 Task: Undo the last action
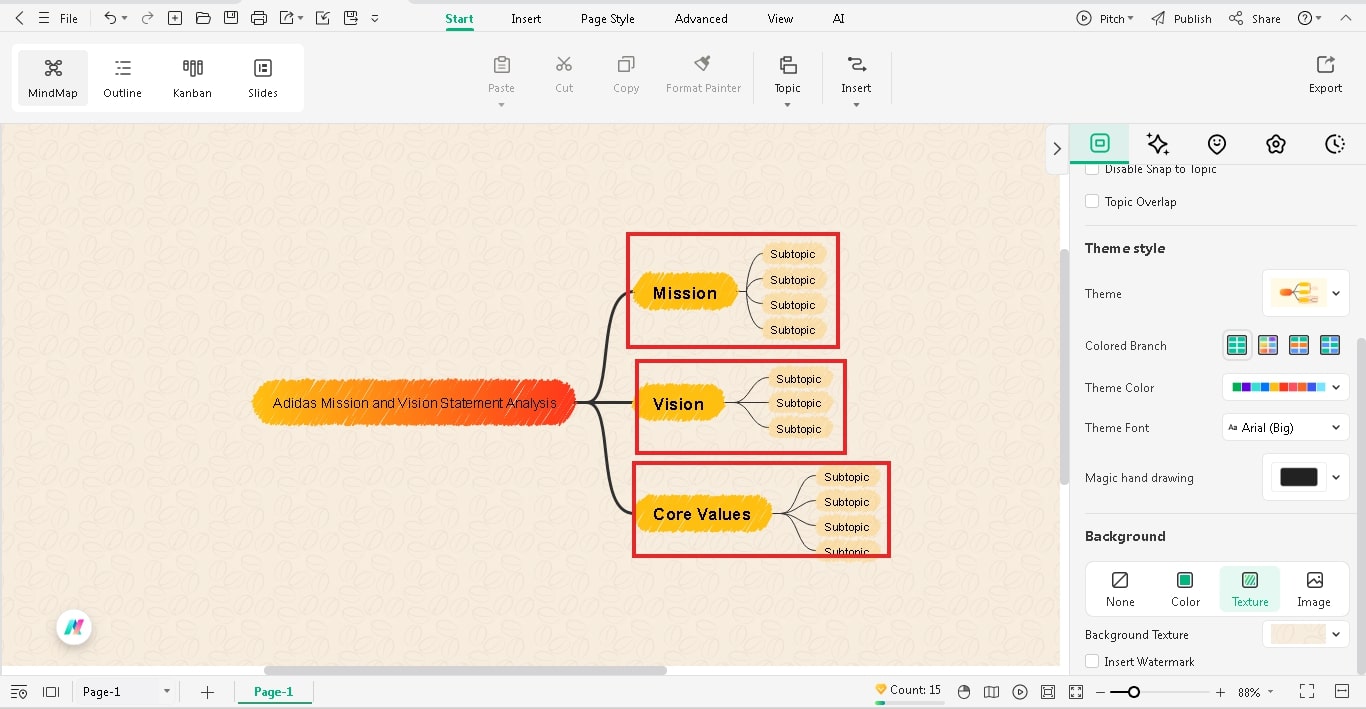[x=110, y=18]
